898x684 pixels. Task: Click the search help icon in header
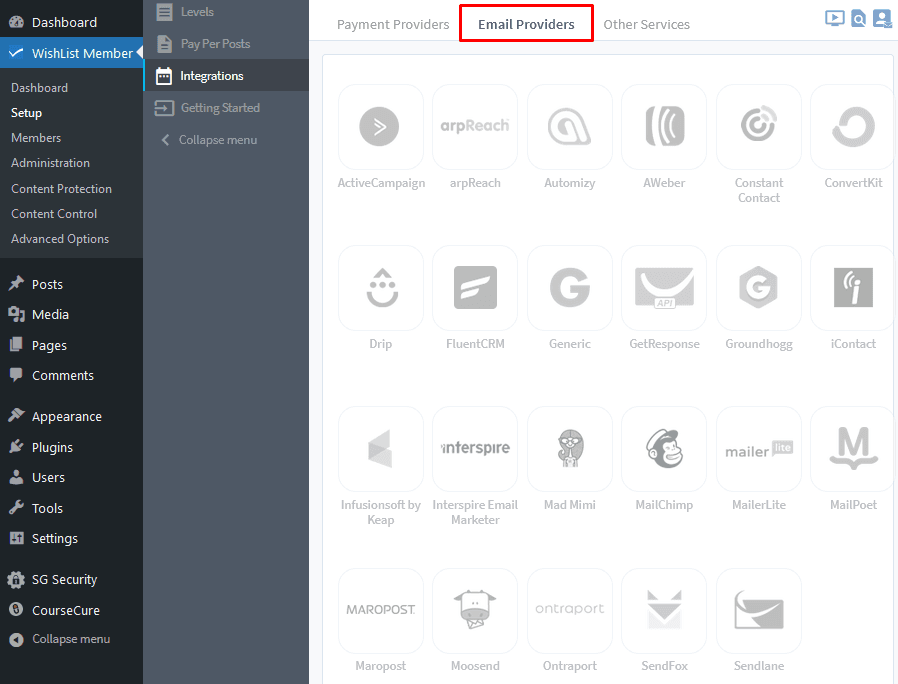coord(858,18)
